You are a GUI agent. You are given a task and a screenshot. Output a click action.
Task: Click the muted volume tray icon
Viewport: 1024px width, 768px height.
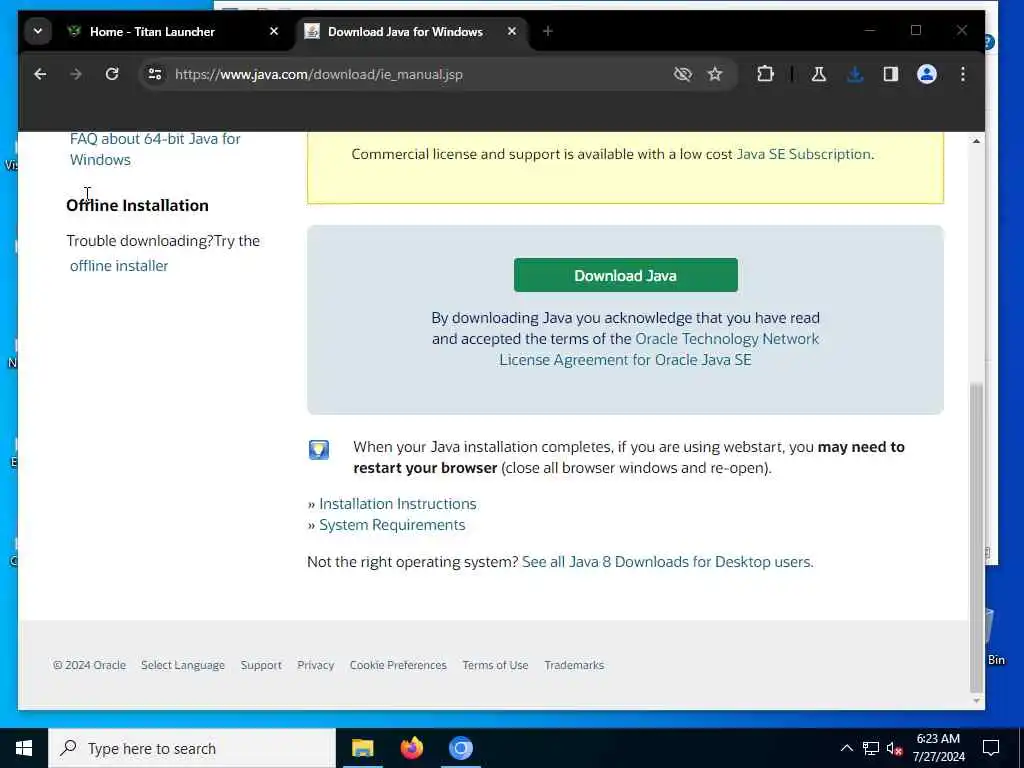tap(895, 749)
